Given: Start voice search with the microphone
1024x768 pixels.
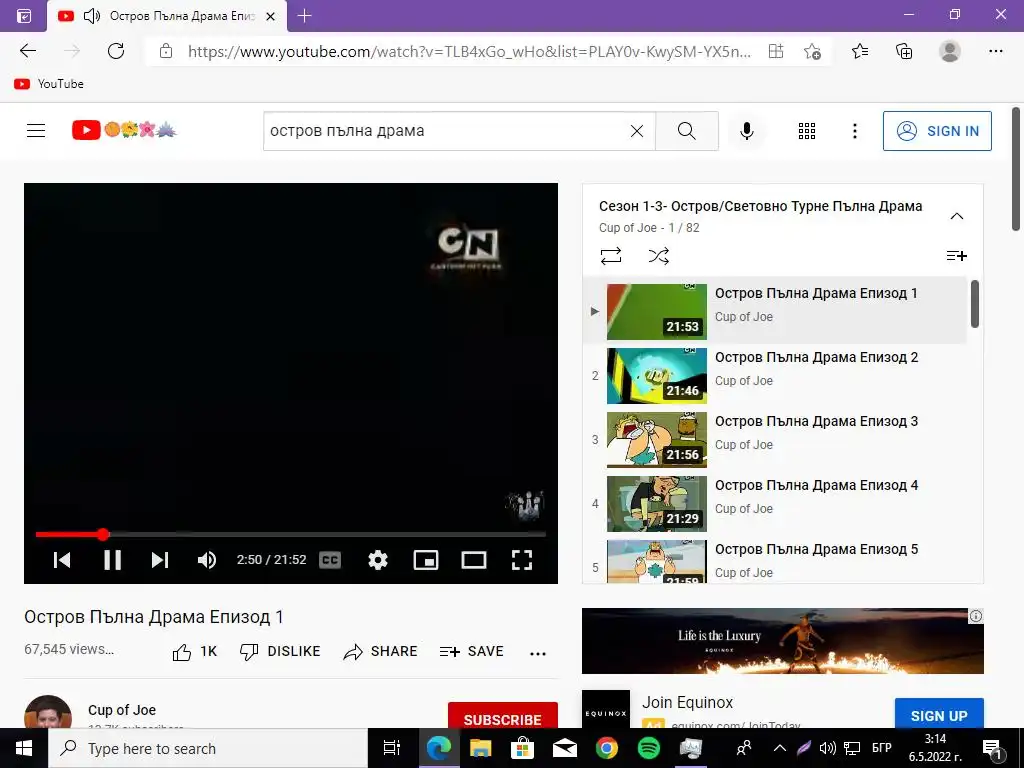Looking at the screenshot, I should tap(746, 131).
